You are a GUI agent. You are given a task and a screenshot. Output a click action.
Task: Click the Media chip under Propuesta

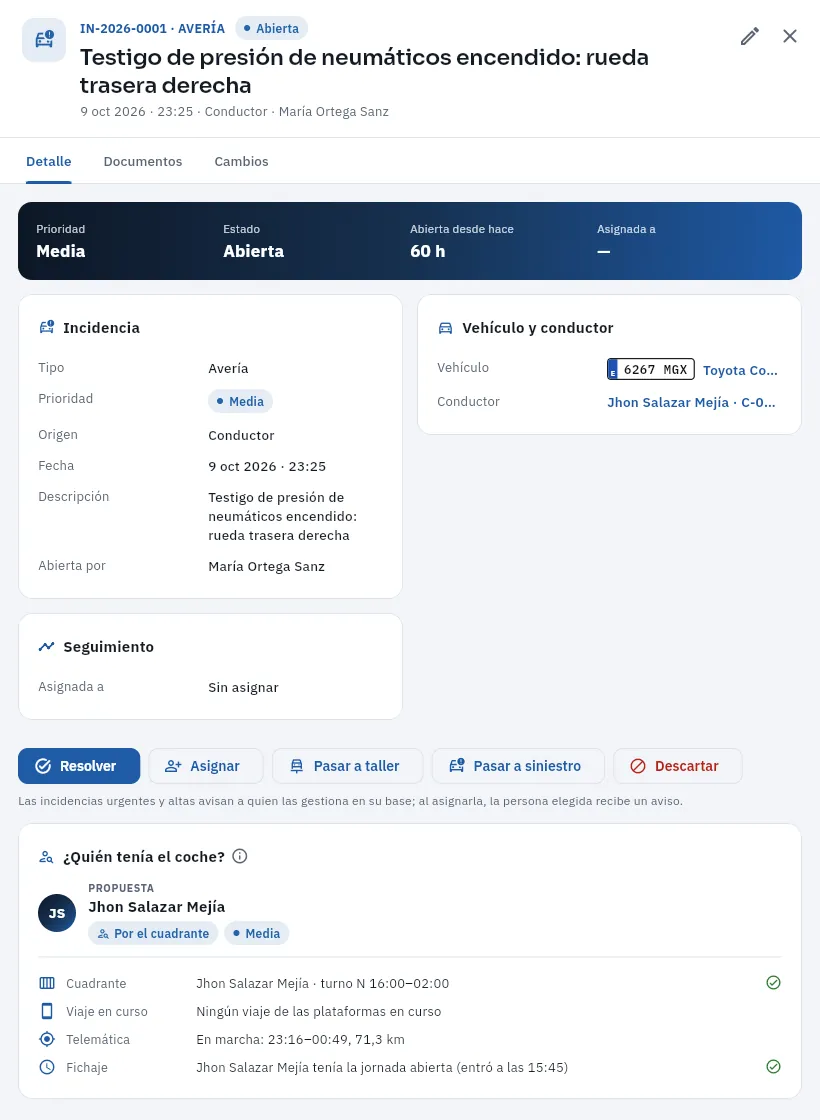click(256, 934)
